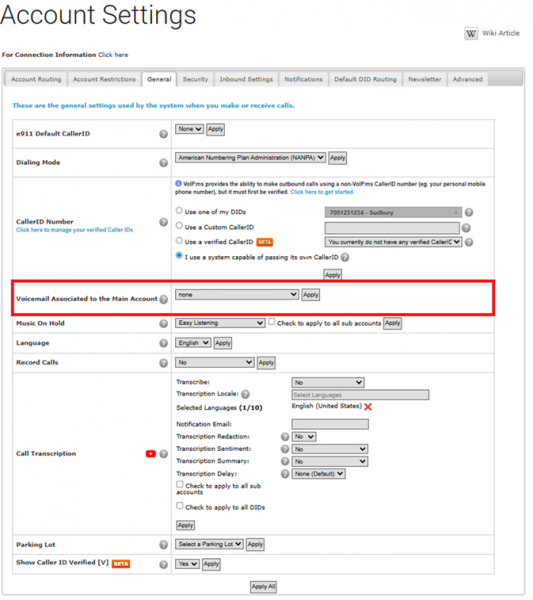Click into the Notification Email field
This screenshot has width=533, height=600.
click(x=330, y=424)
